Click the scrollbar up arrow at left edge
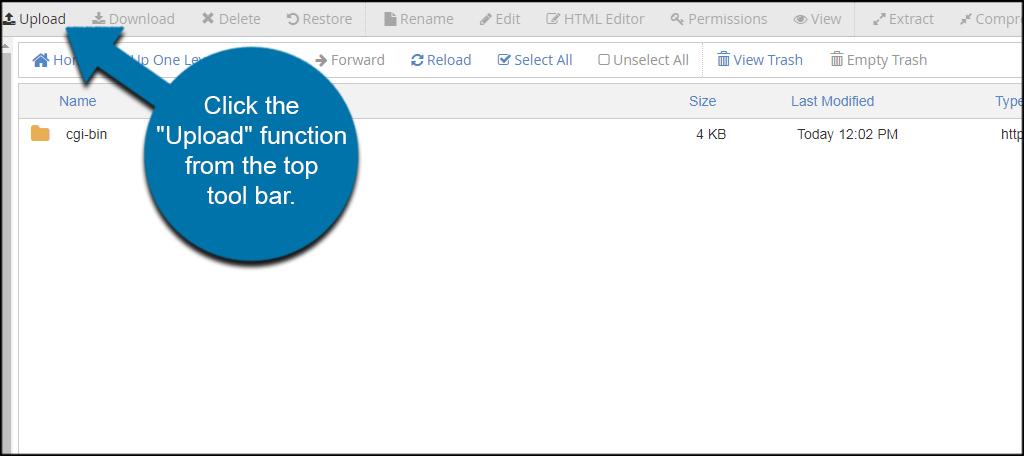Screen dimensions: 1024x456 tap(5, 47)
